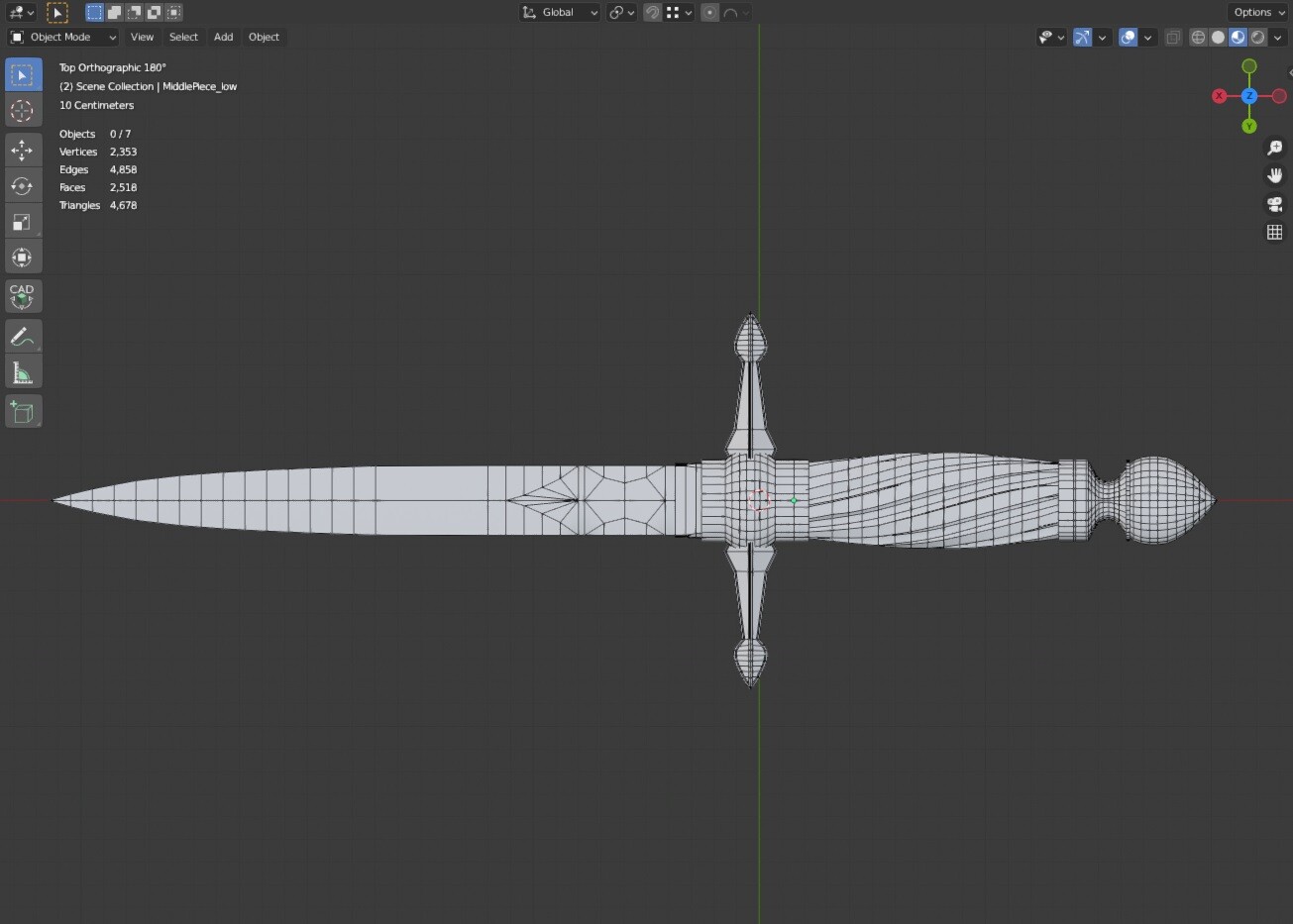Switch viewport shading to wireframe mode

[1198, 37]
